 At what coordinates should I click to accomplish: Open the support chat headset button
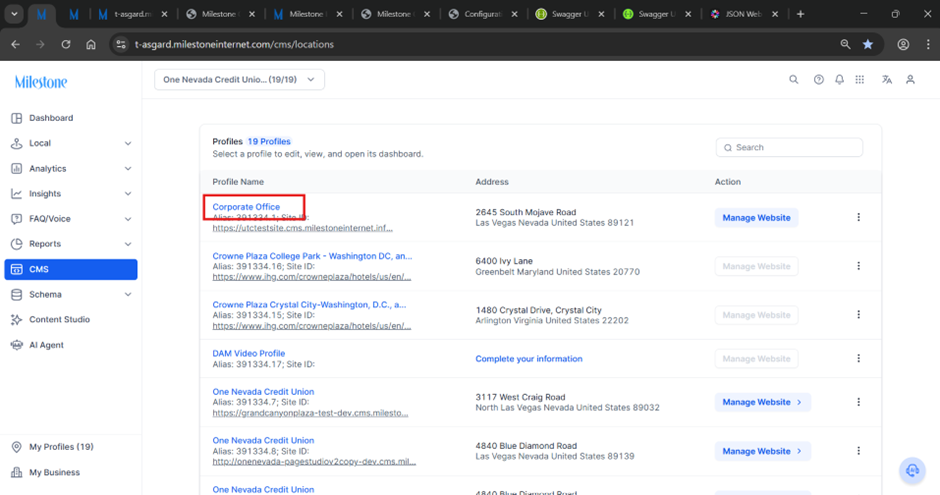912,470
